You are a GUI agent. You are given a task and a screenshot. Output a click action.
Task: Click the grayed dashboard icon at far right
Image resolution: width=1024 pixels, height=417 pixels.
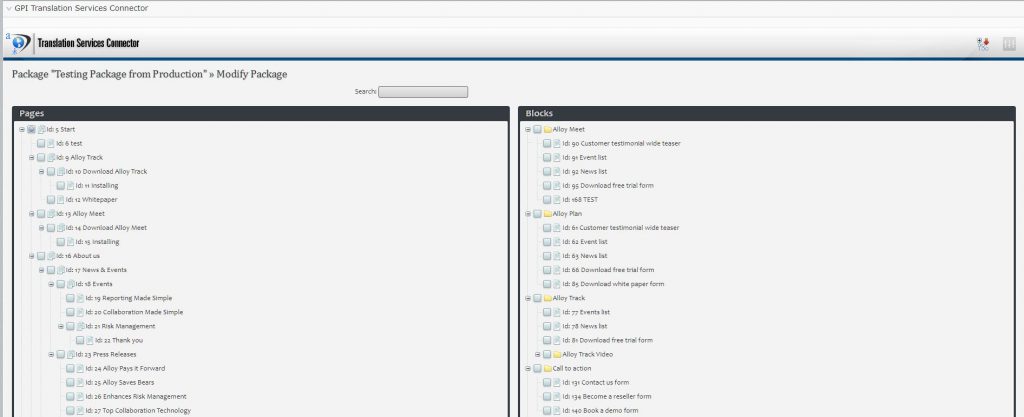pyautogui.click(x=1008, y=44)
